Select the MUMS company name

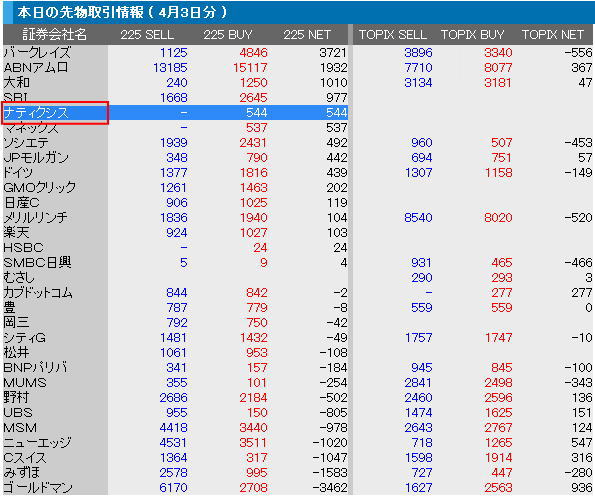coord(25,383)
